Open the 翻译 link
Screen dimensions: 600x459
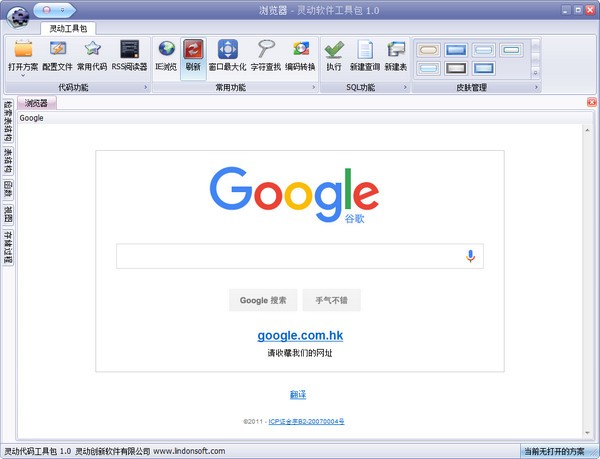click(298, 394)
